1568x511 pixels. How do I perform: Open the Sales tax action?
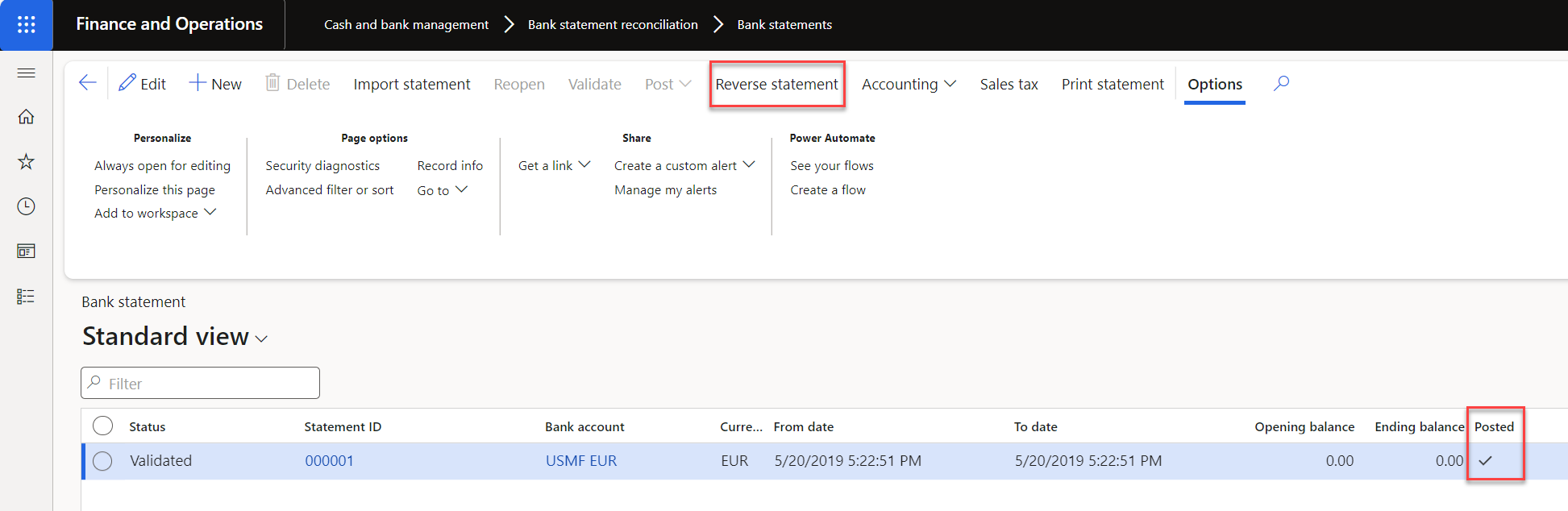(x=1009, y=85)
